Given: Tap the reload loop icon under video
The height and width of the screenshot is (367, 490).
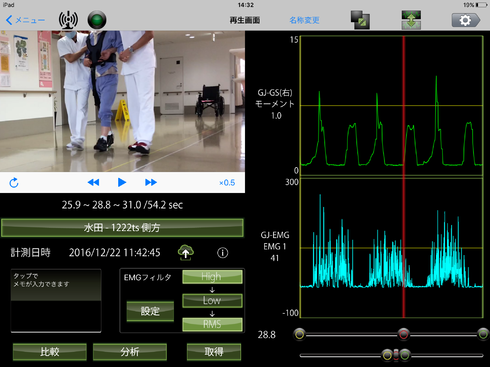Looking at the screenshot, I should (14, 183).
